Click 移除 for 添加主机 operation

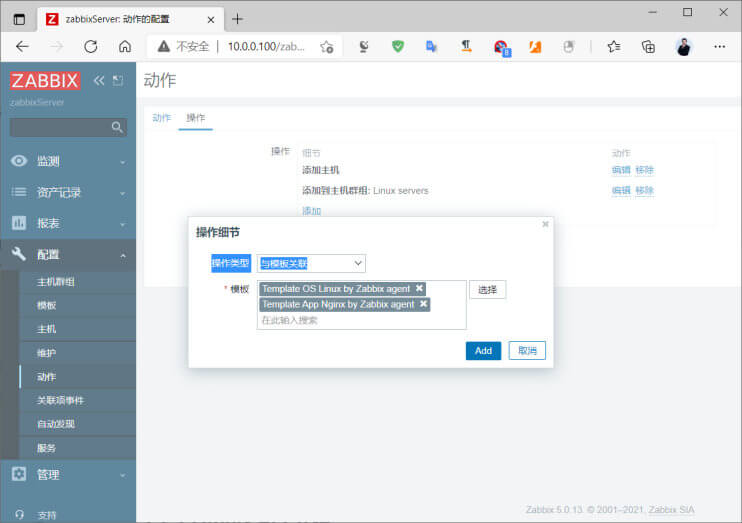(x=645, y=170)
